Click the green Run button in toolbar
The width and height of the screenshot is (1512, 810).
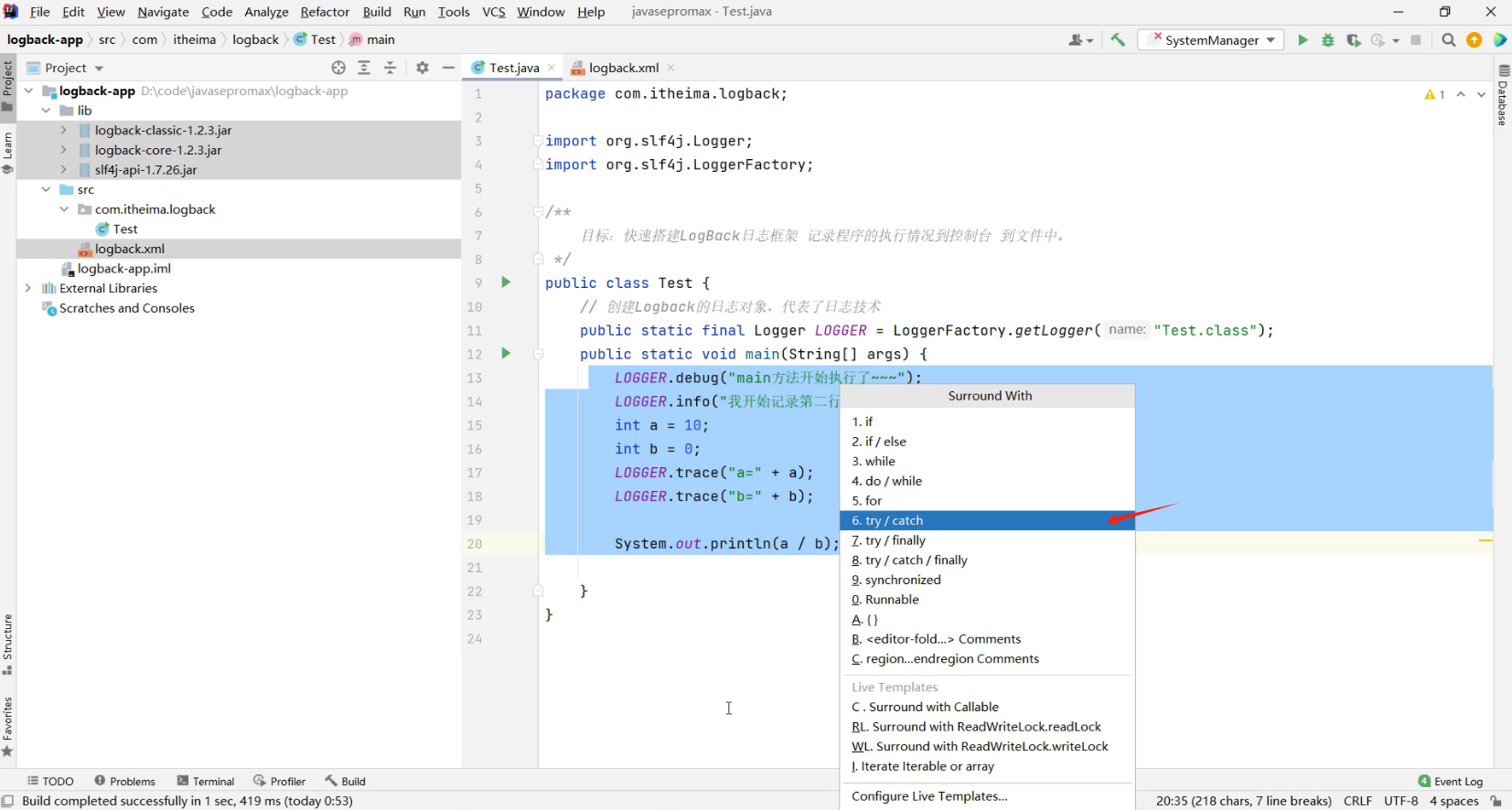[x=1303, y=40]
